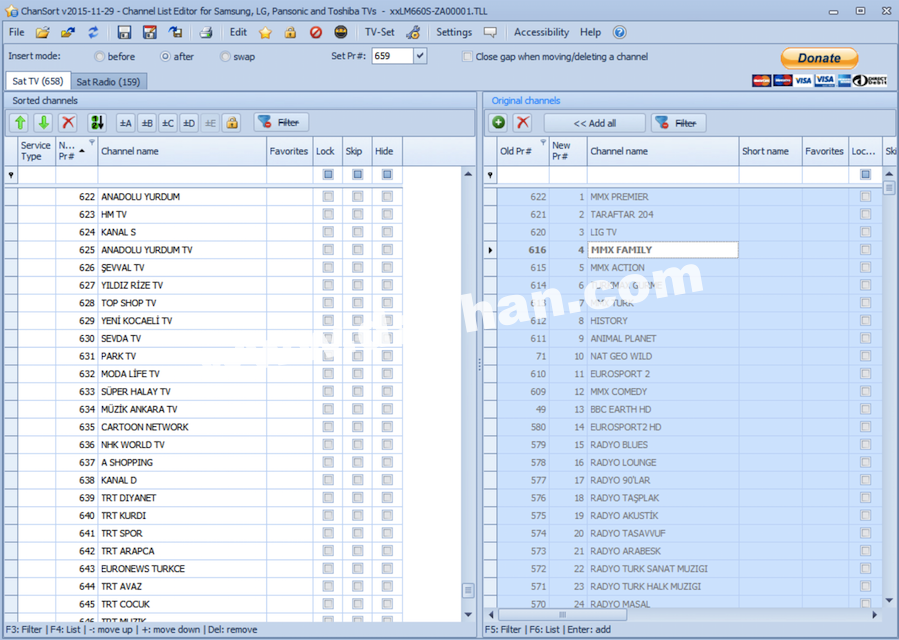The width and height of the screenshot is (899, 640).
Task: Check Skip for HM TV row
Action: click(x=358, y=214)
